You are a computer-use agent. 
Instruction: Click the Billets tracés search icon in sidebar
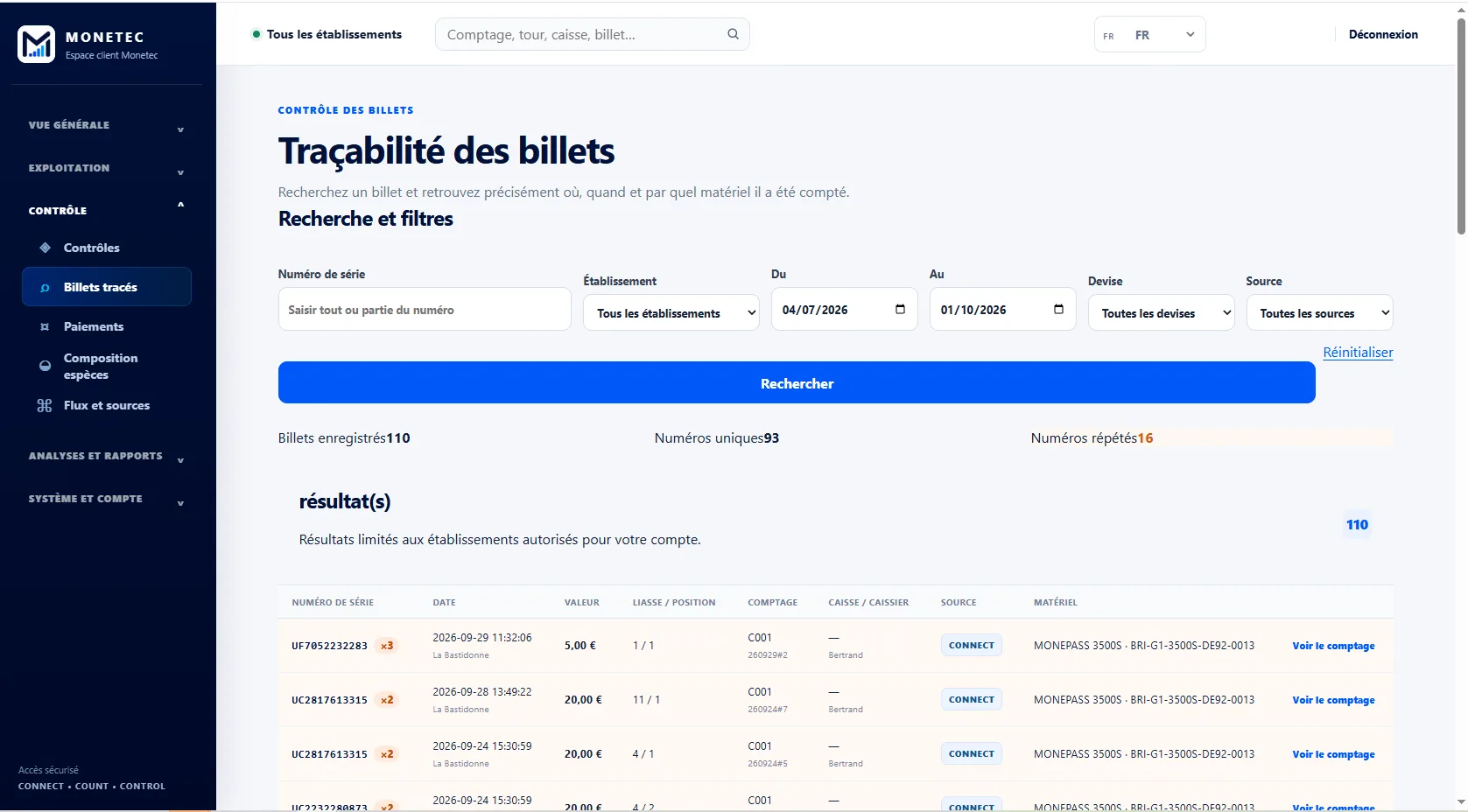[45, 288]
